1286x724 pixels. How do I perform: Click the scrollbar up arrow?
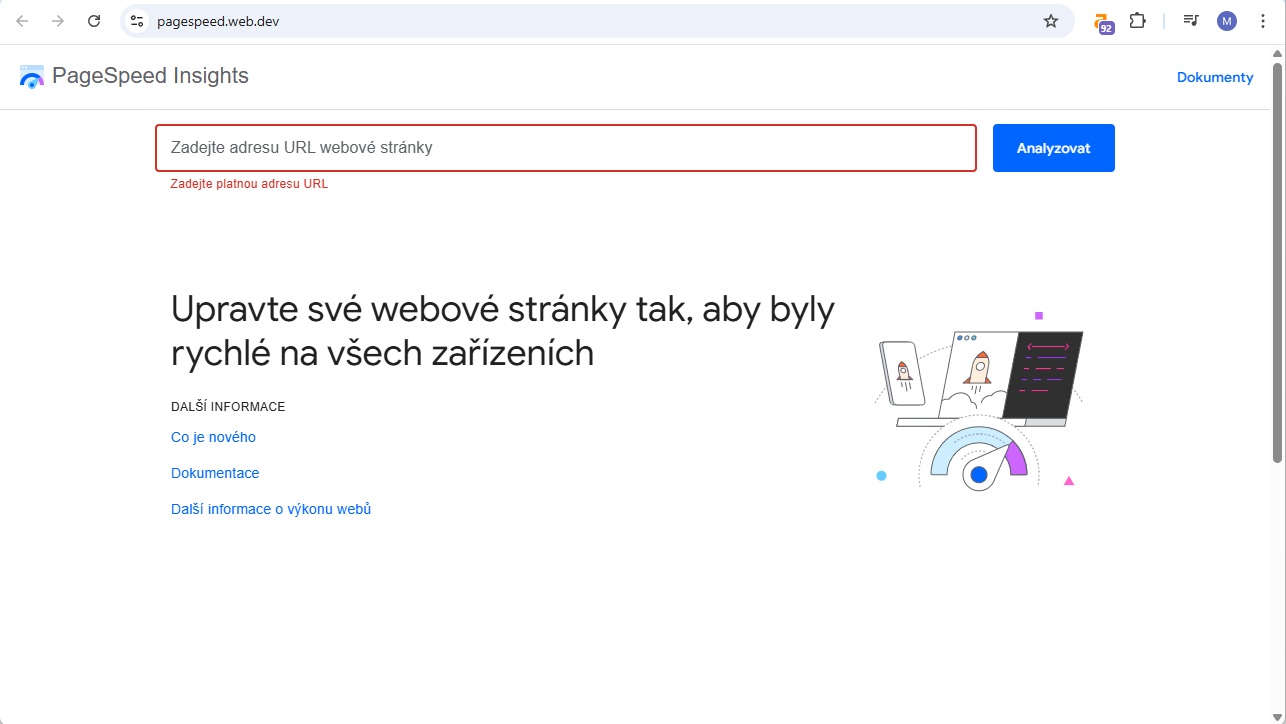click(x=1277, y=53)
